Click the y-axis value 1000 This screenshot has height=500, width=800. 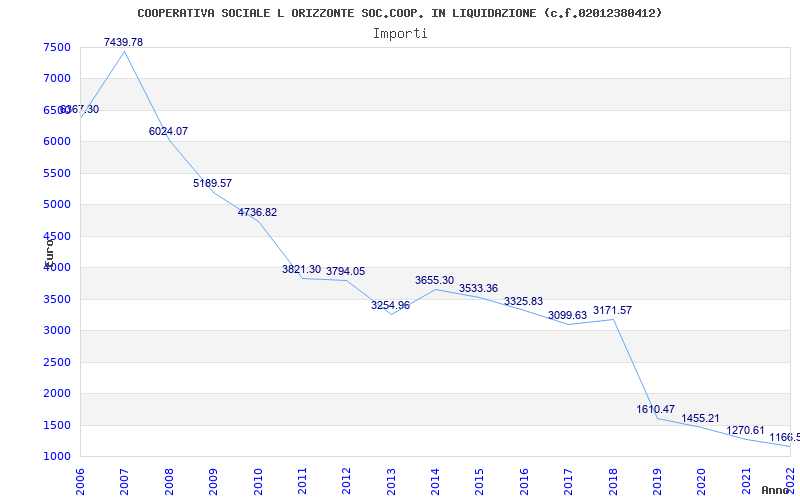point(57,457)
